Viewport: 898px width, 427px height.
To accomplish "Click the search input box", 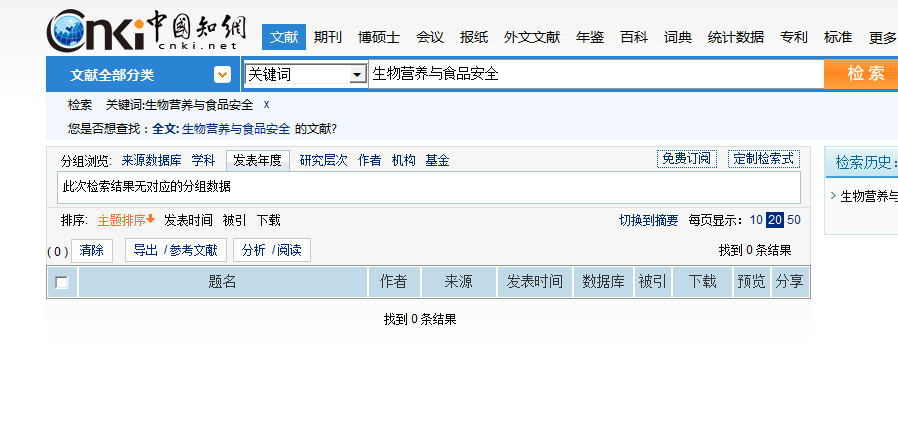I will (x=596, y=74).
